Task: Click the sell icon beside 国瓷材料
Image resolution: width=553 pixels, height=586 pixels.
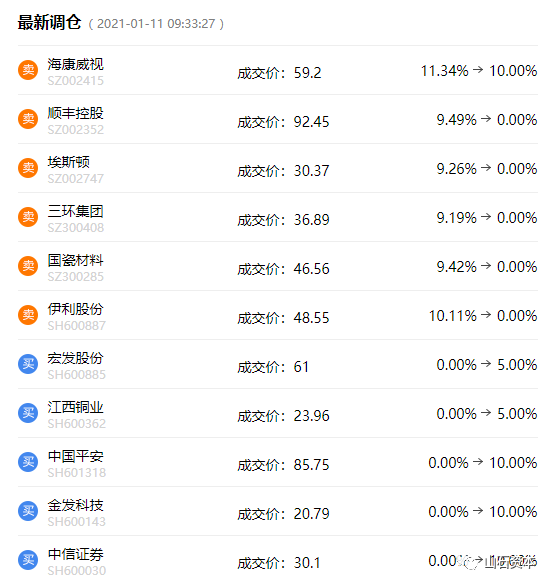Action: (x=28, y=266)
